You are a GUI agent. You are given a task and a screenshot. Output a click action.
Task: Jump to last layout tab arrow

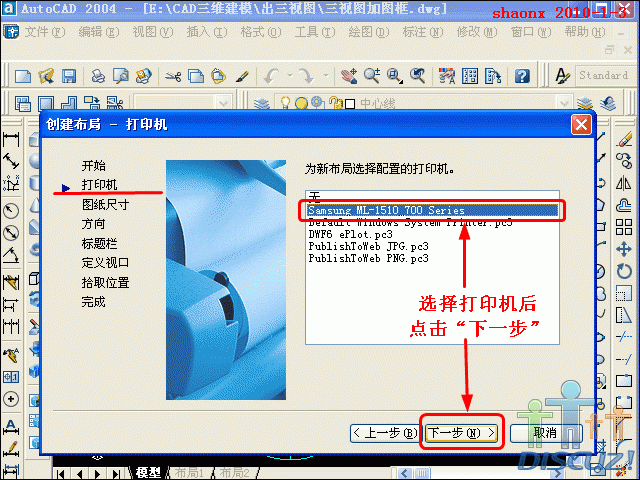pos(116,474)
